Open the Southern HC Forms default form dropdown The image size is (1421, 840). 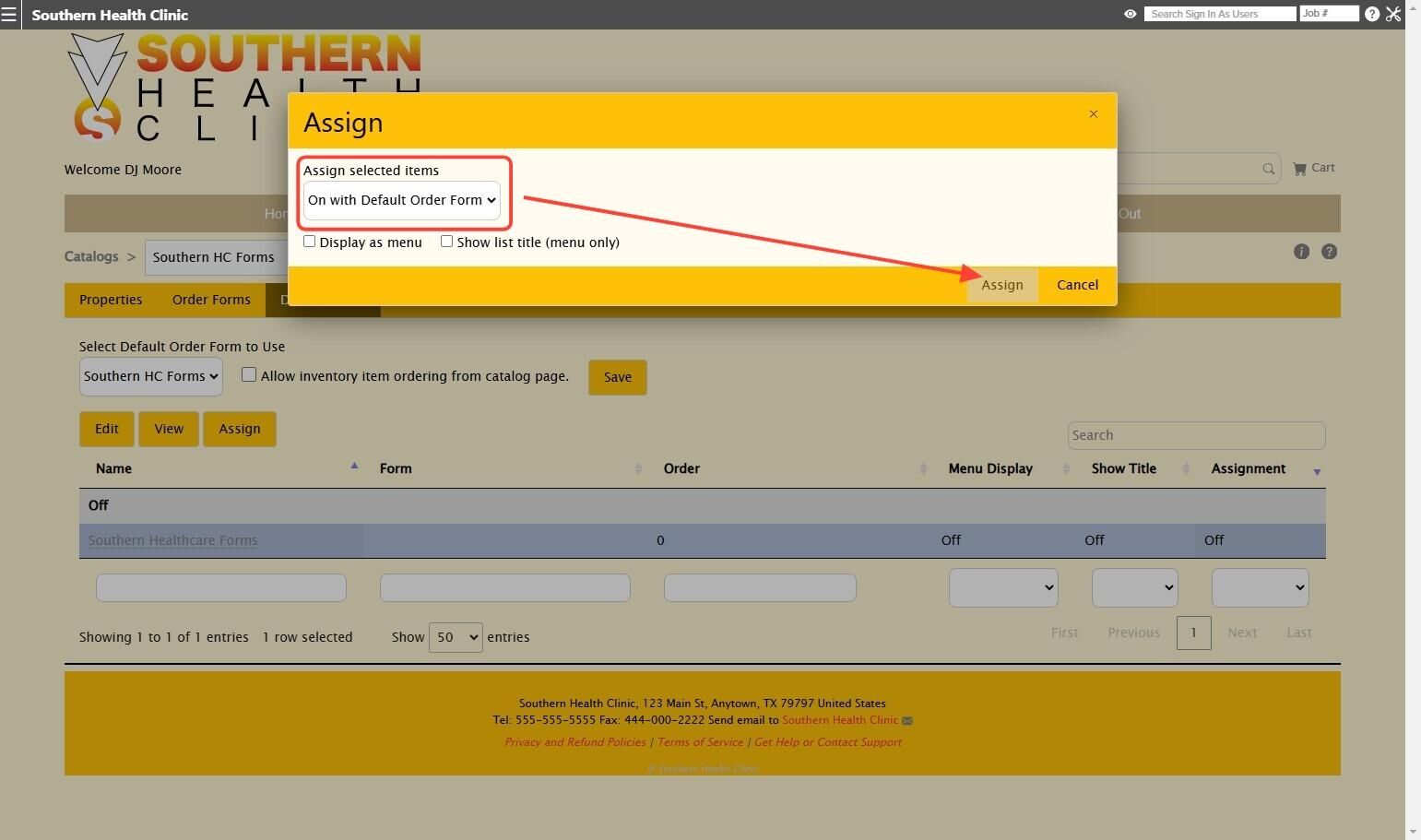point(150,376)
